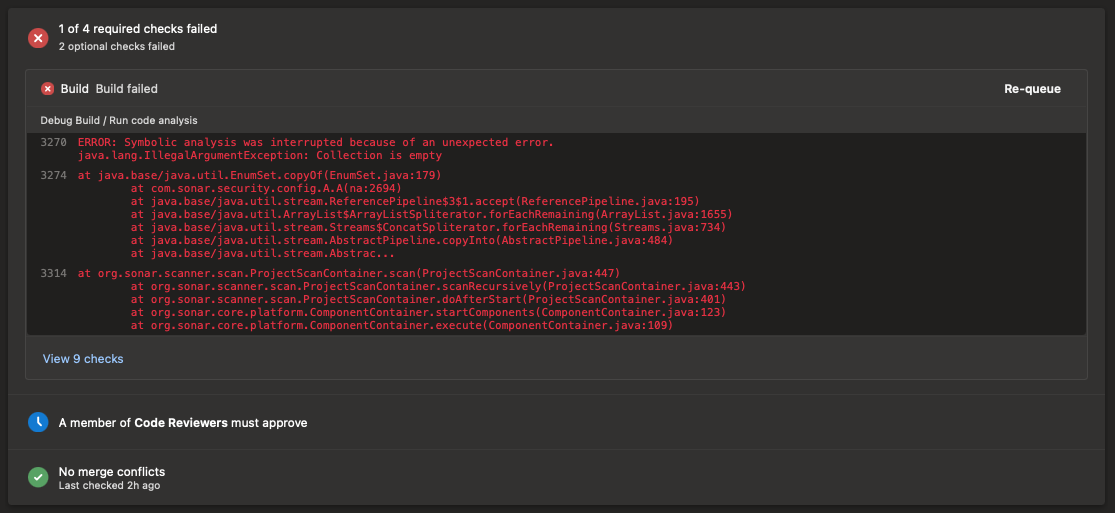Click the red failed checks status icon

[x=38, y=38]
